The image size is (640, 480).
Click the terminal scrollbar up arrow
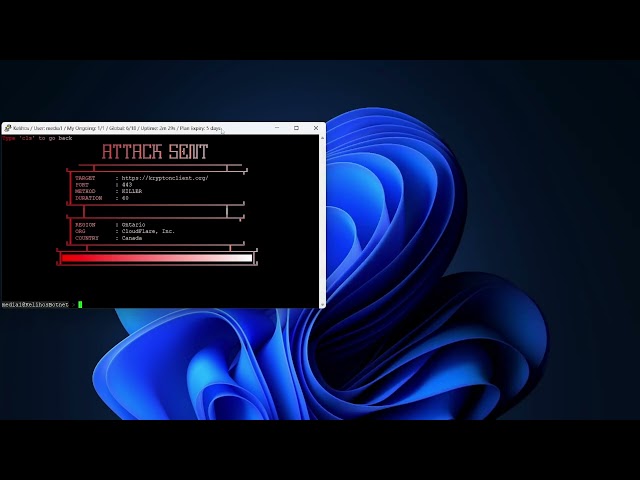pyautogui.click(x=322, y=138)
